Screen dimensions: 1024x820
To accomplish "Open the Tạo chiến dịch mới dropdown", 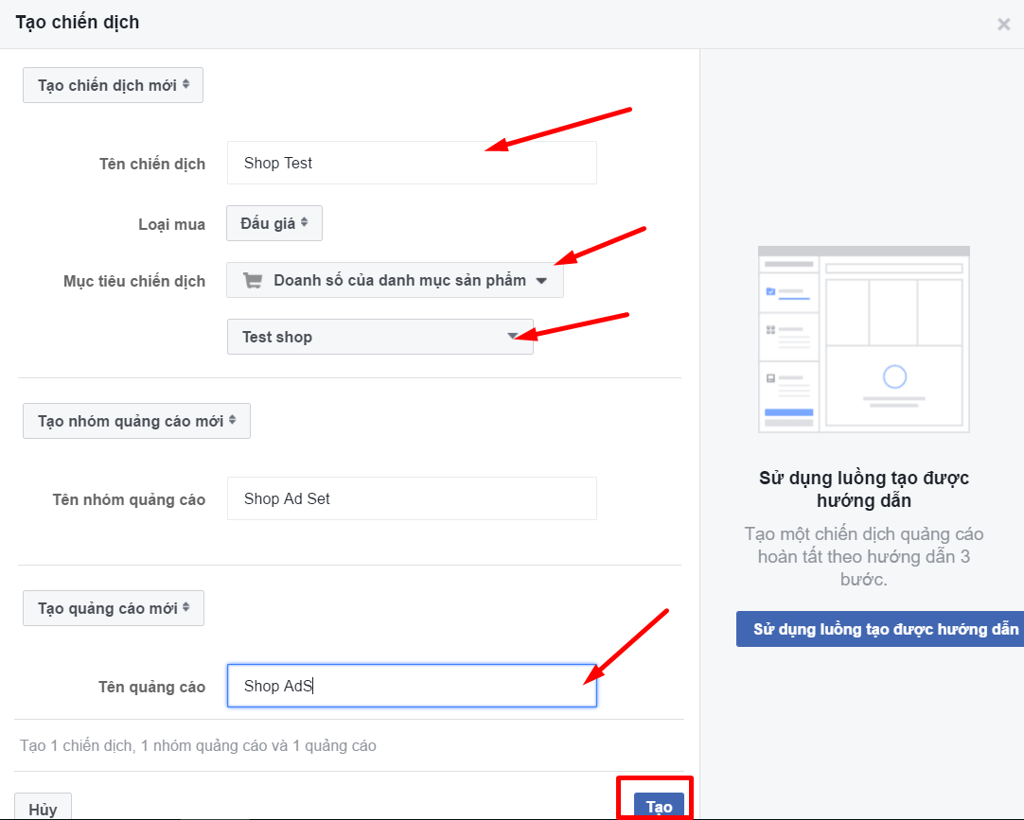I will 113,85.
